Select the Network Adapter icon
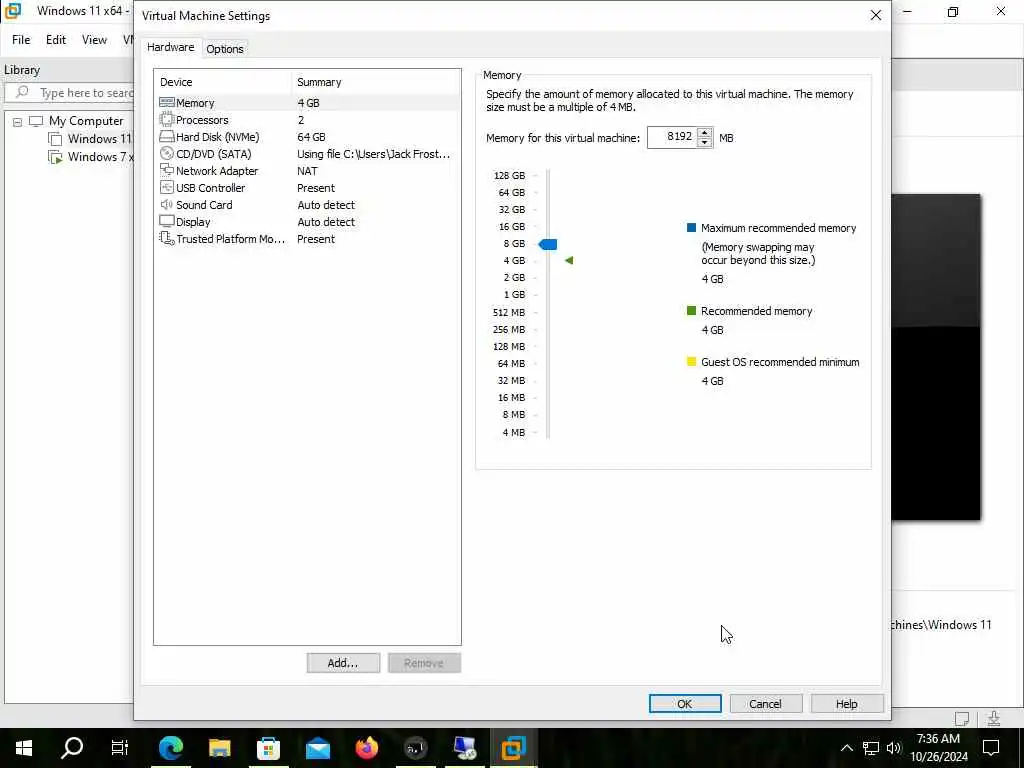 (x=167, y=170)
